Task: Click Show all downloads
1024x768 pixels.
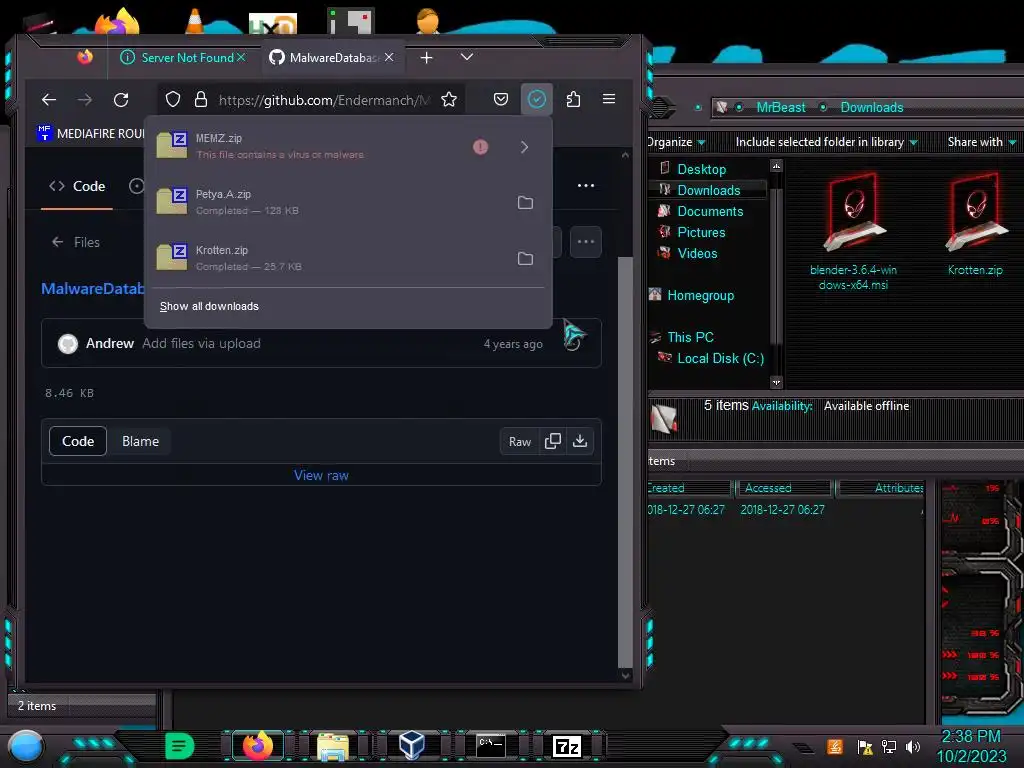Action: point(209,306)
